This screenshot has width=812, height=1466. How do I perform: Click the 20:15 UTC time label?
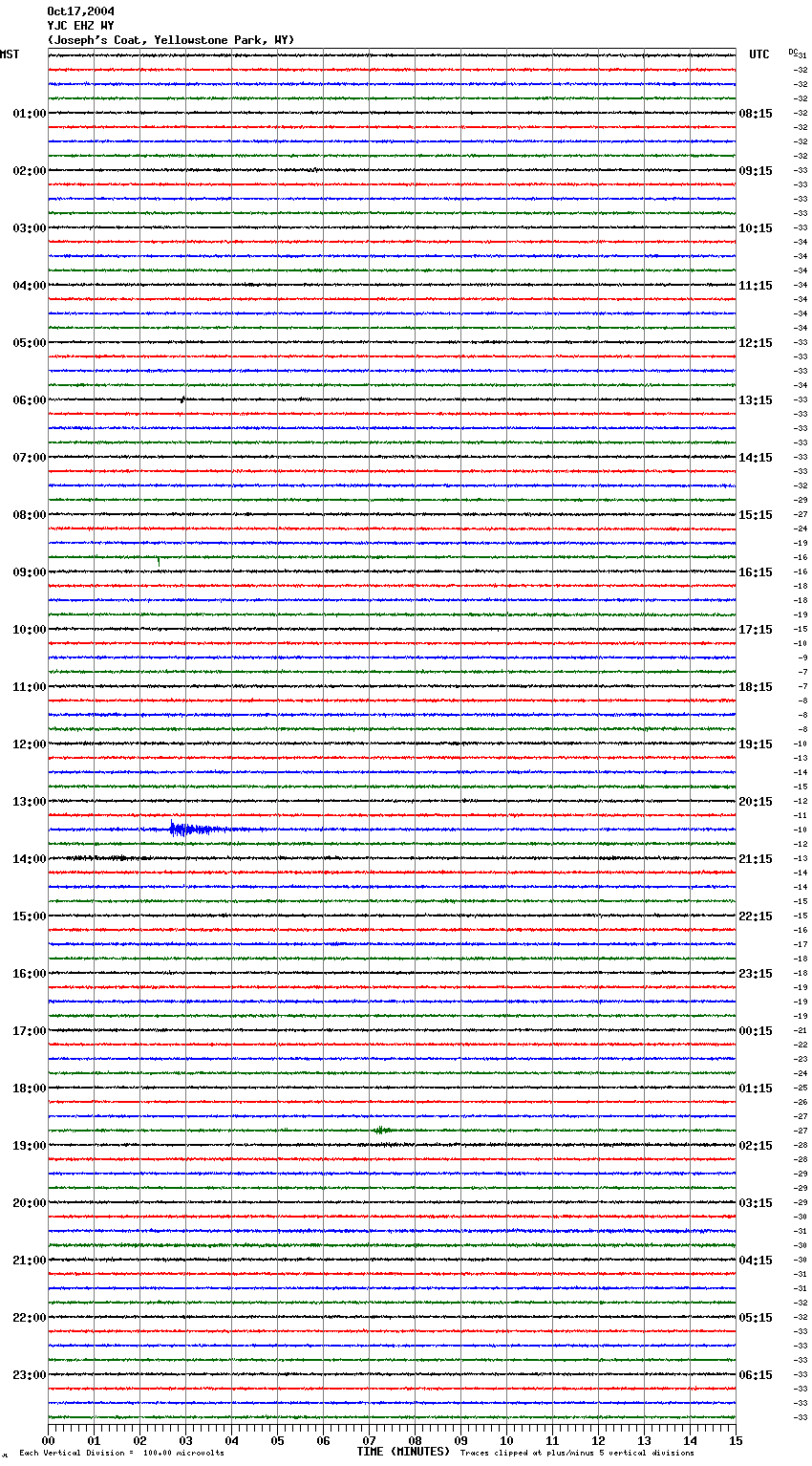[756, 802]
